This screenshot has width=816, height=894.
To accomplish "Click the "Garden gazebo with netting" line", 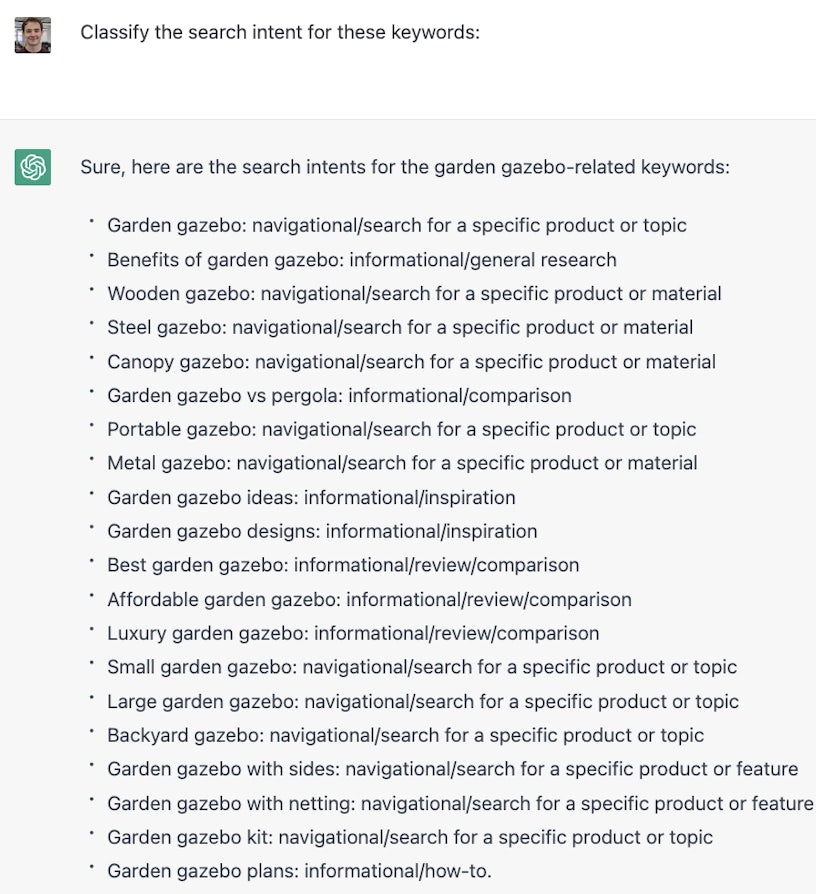I will tap(460, 803).
